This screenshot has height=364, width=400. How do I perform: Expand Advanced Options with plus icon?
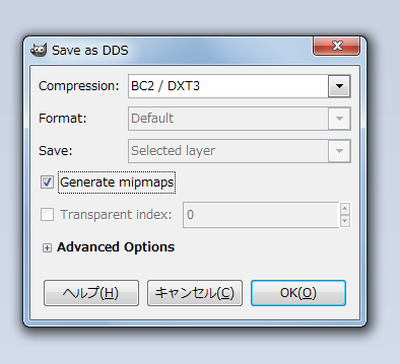(47, 248)
